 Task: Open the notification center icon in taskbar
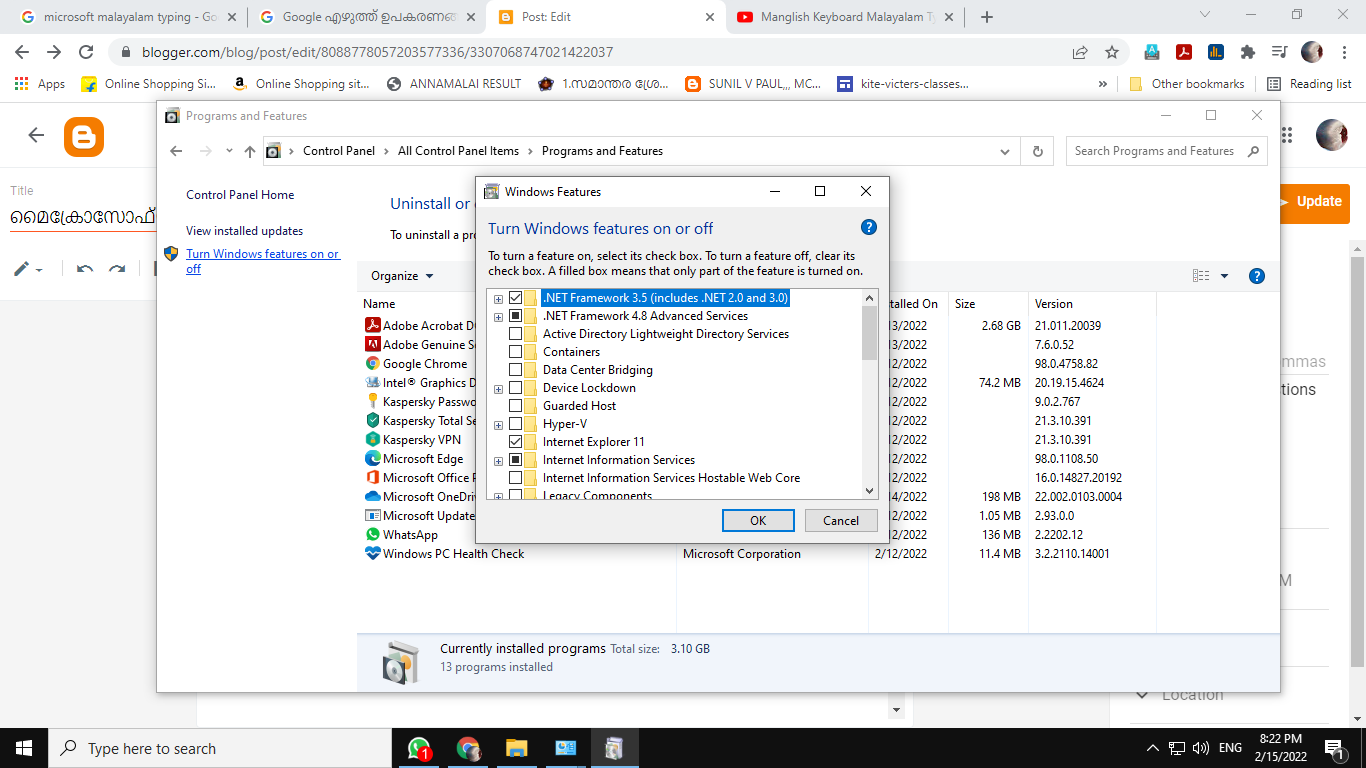point(1334,748)
